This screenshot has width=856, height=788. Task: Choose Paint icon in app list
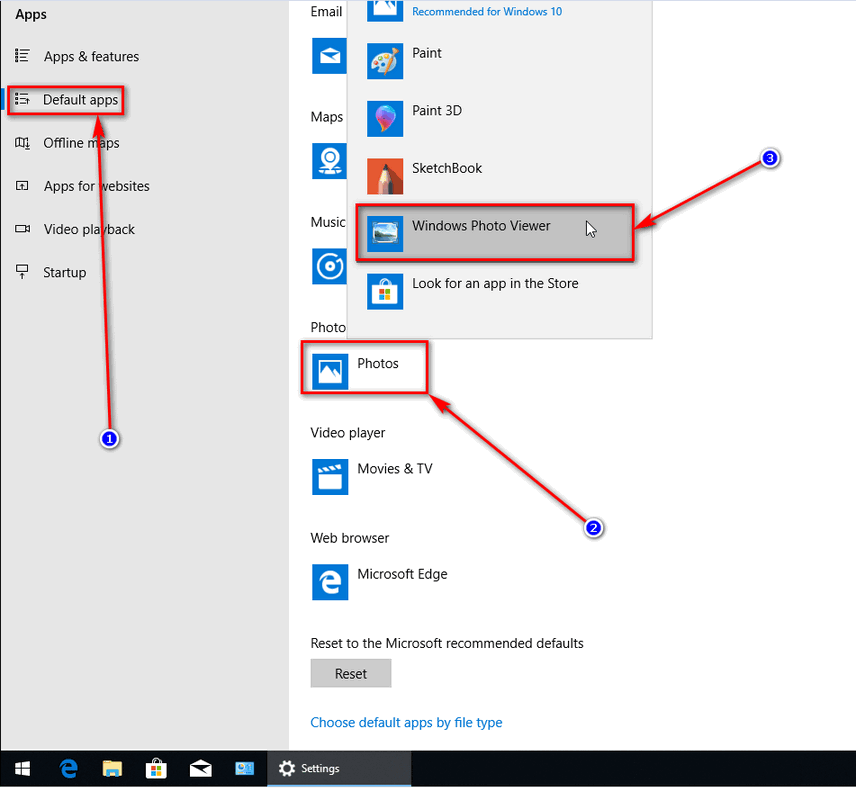point(385,61)
